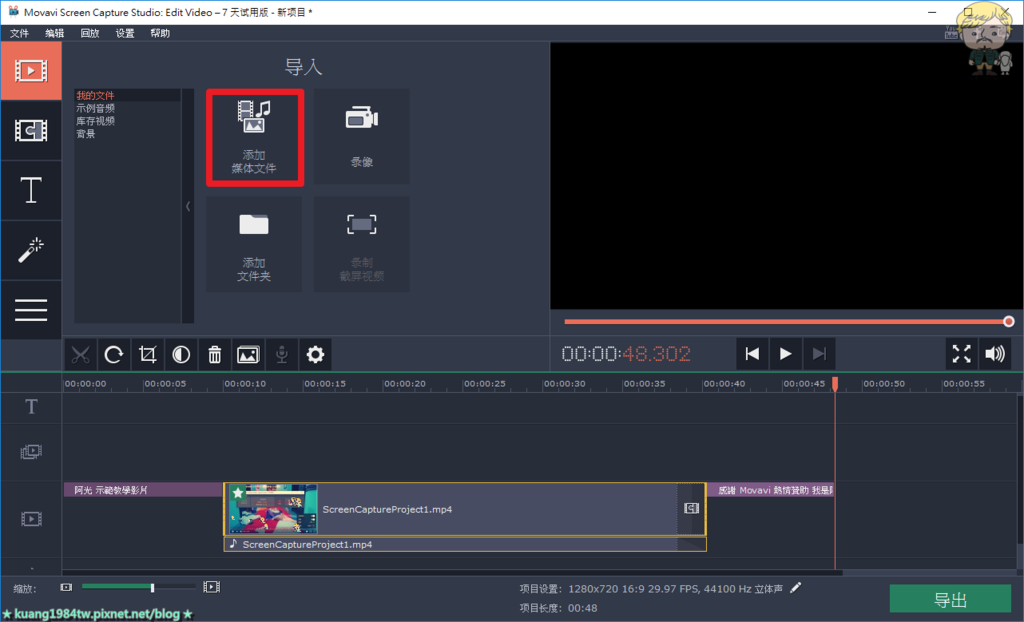Open the Titles tab with T icon

[31, 190]
